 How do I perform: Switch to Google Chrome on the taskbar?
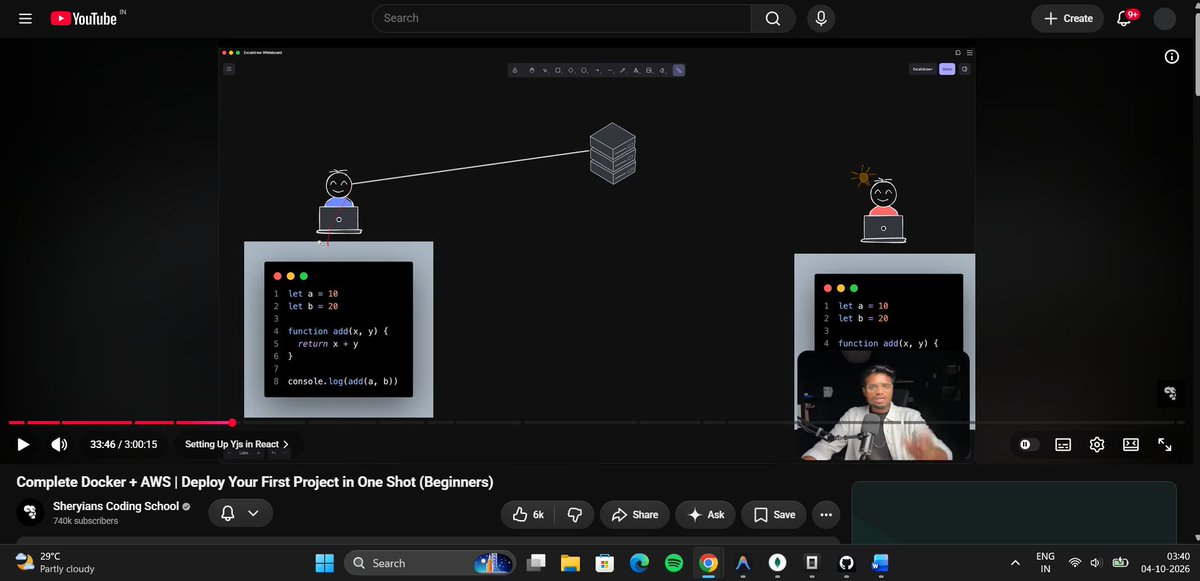708,563
